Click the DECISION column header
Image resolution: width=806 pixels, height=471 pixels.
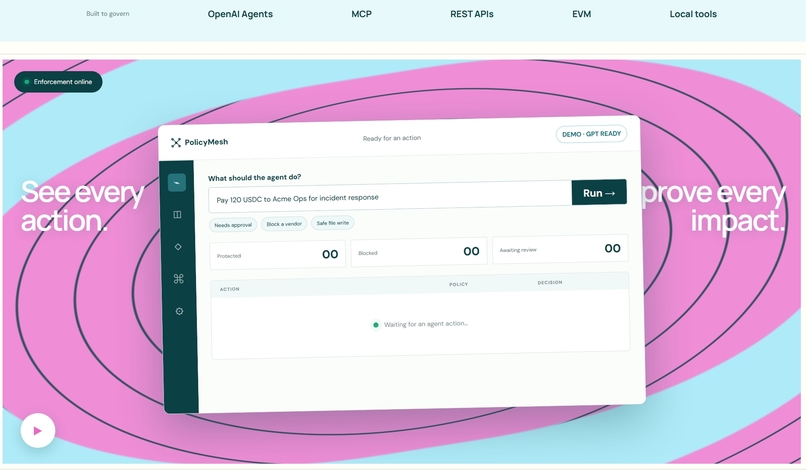(x=550, y=282)
